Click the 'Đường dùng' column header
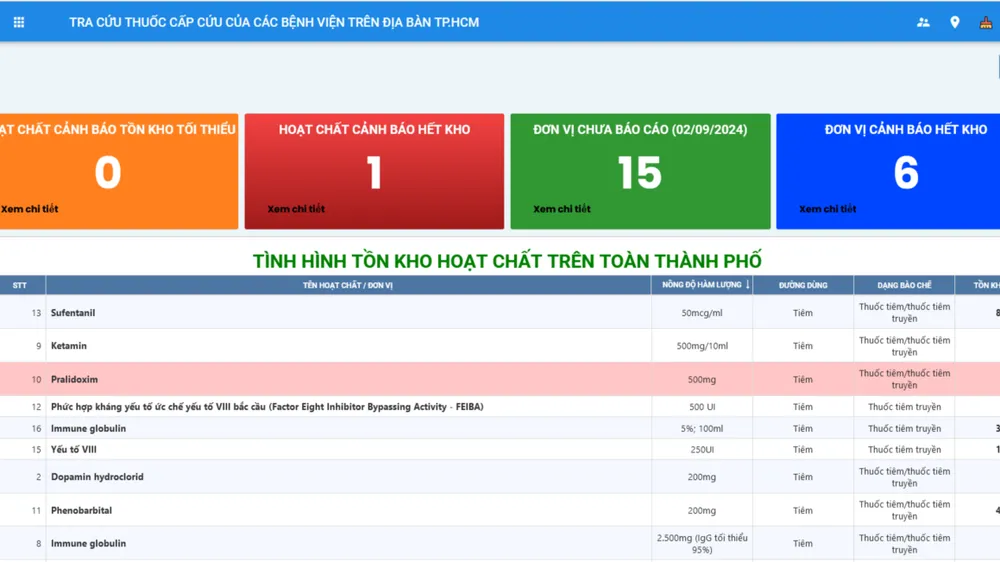 tap(803, 285)
